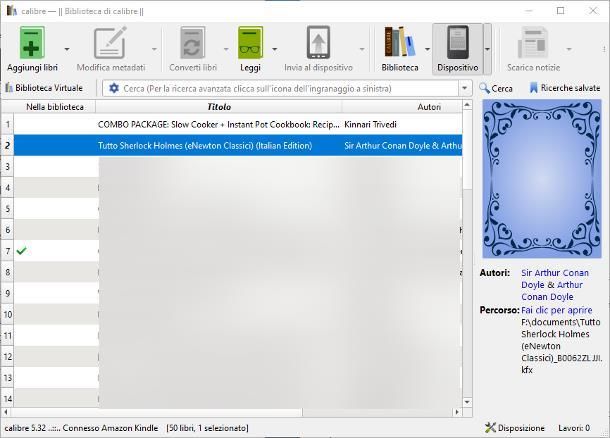Click the Aggiungi libri icon

click(32, 43)
